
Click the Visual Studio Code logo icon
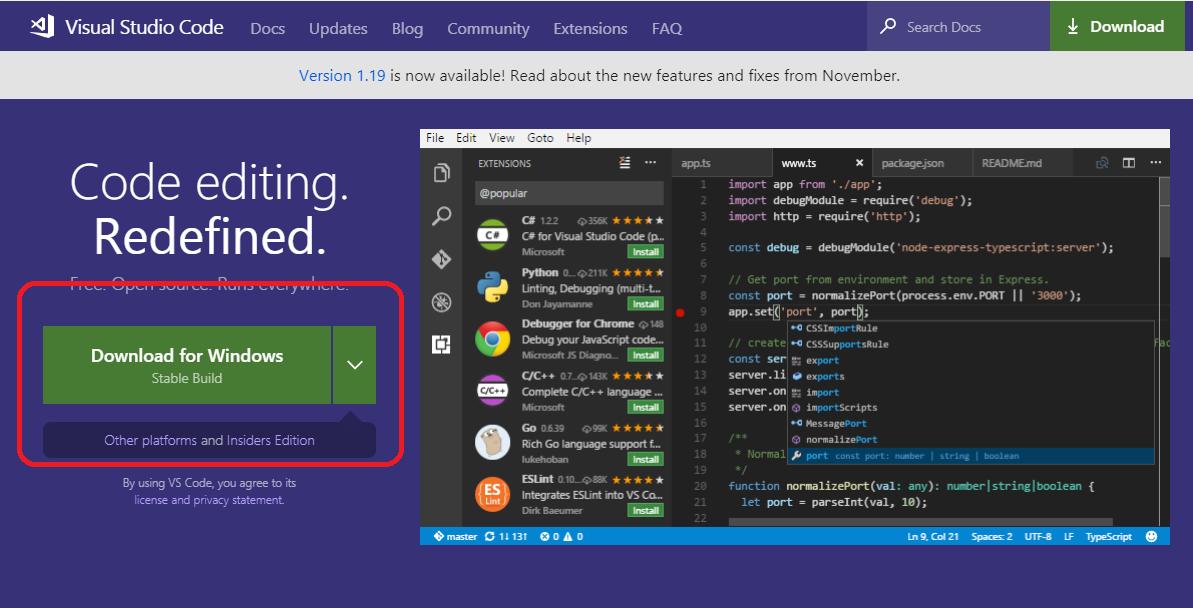pyautogui.click(x=42, y=27)
